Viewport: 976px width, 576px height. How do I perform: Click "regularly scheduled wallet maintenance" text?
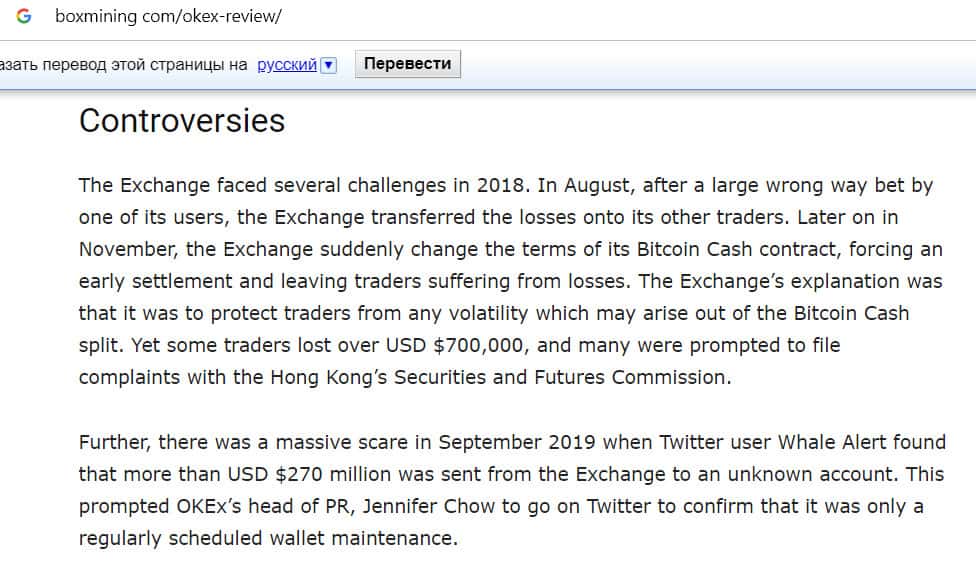266,538
